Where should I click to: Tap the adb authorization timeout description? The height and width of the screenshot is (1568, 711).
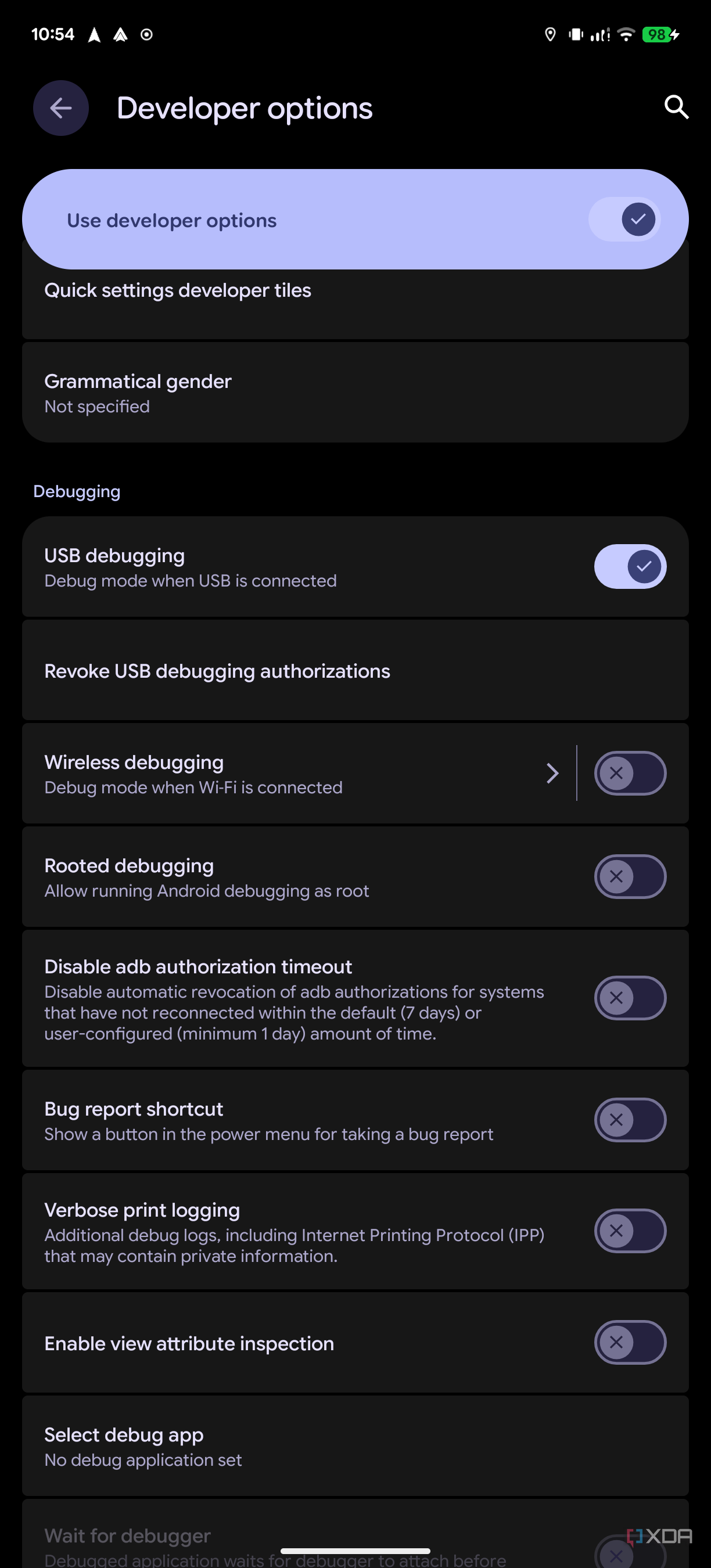coord(294,1012)
